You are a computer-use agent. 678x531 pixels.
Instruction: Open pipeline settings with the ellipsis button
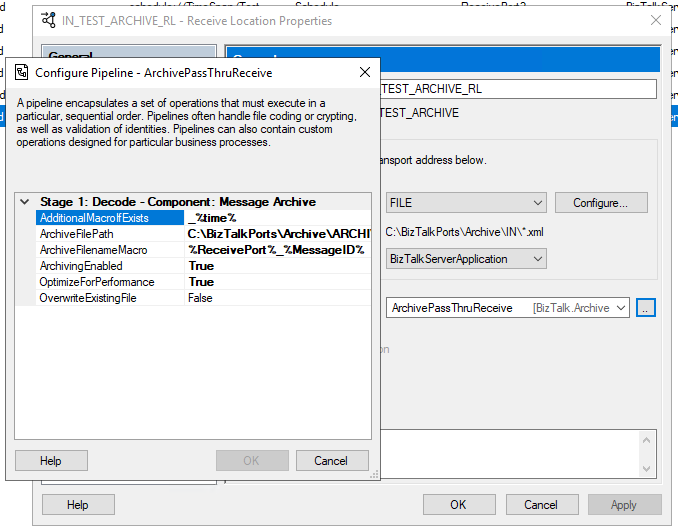645,308
